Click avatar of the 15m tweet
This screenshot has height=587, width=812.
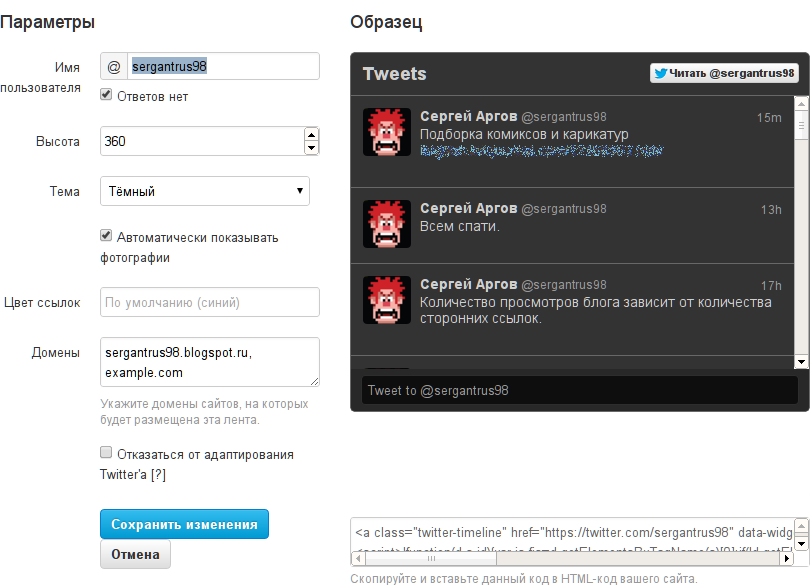pyautogui.click(x=387, y=132)
